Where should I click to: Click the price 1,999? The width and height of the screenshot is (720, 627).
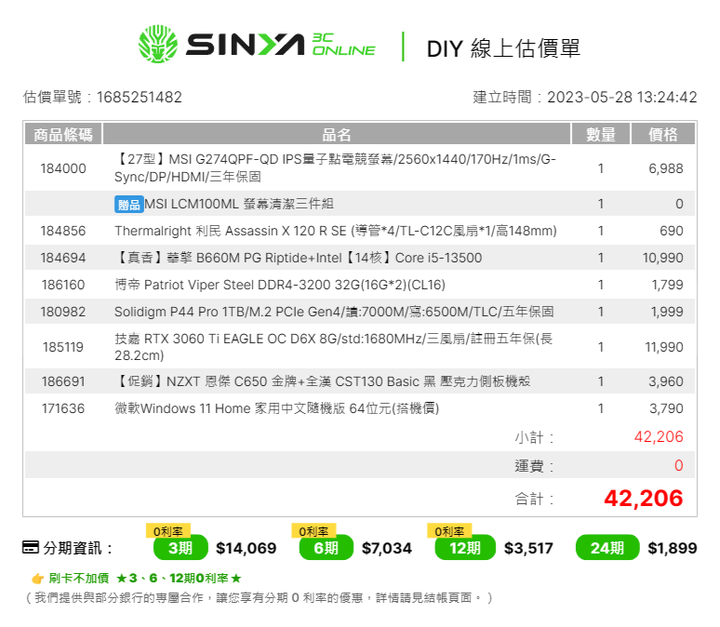pyautogui.click(x=667, y=312)
